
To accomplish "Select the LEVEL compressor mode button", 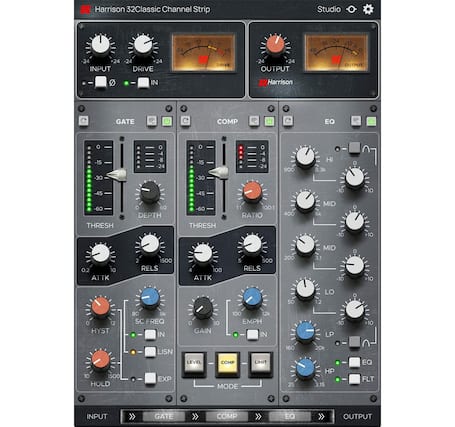I will coord(194,363).
